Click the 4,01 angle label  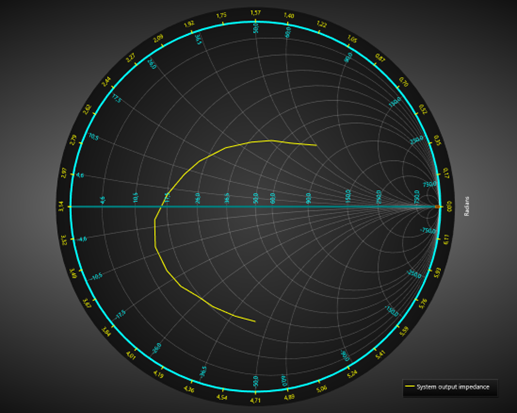(x=131, y=355)
